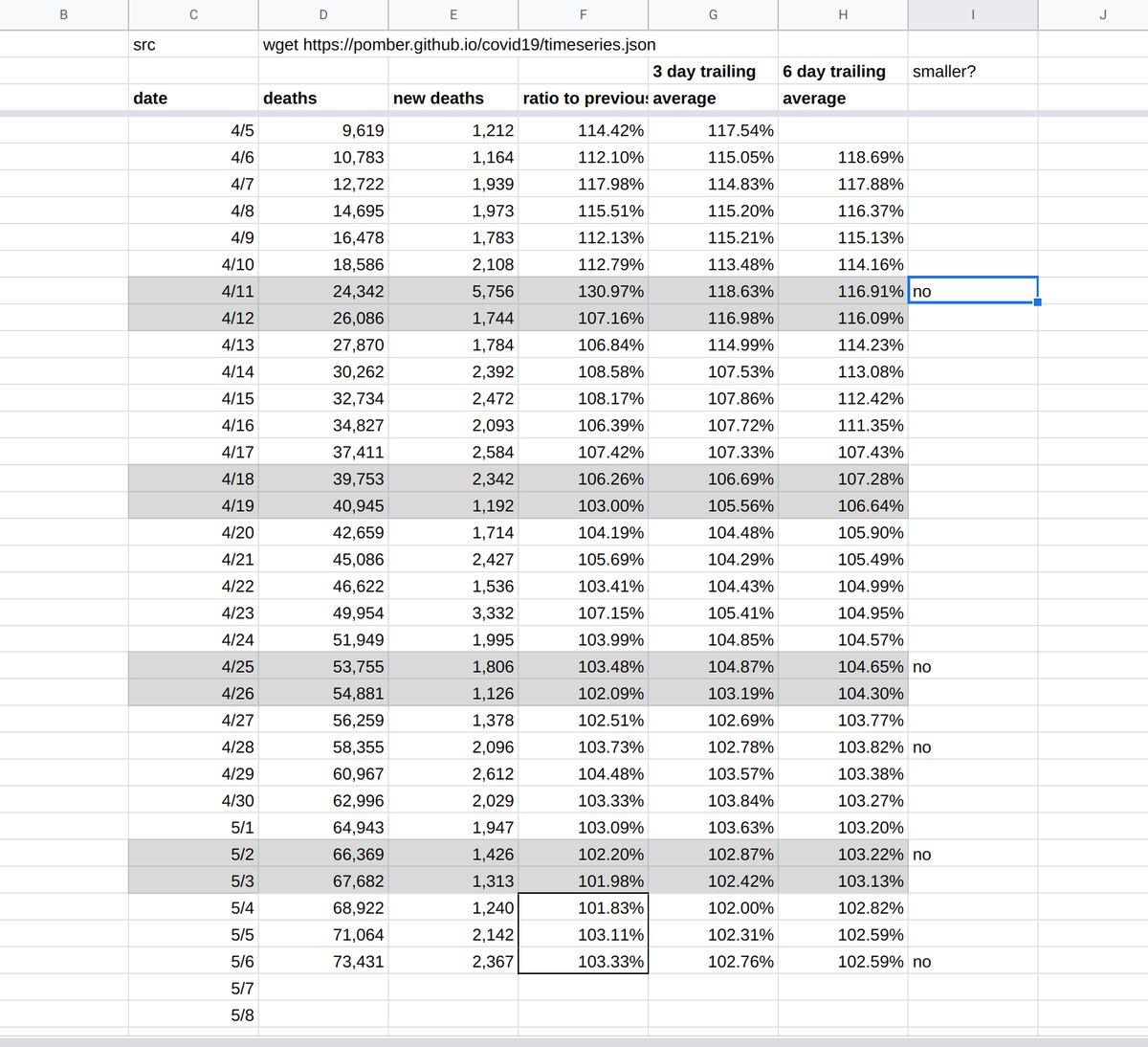Click 3 day average 104.87%

coord(714,666)
